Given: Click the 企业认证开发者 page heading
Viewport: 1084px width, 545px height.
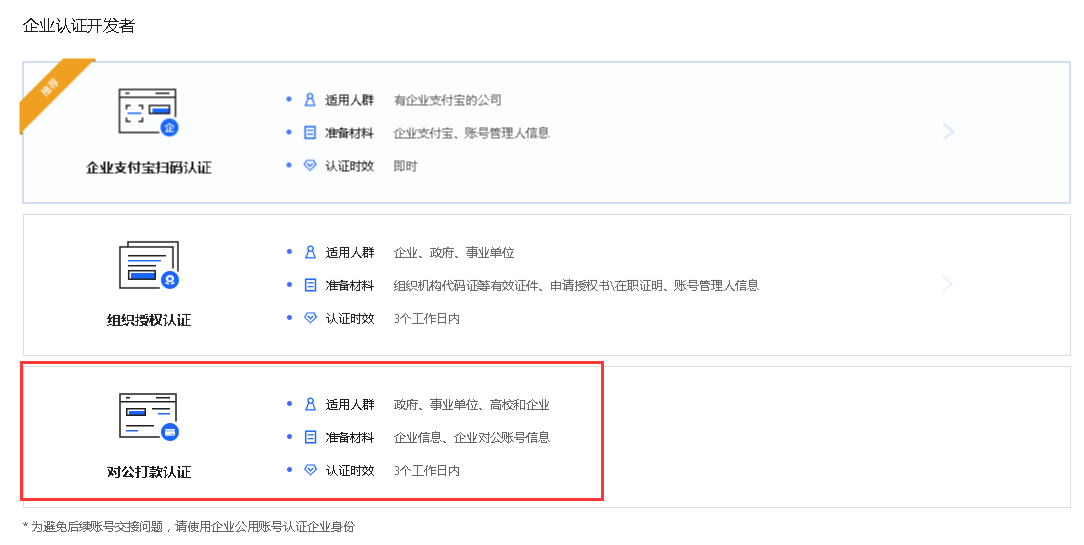Looking at the screenshot, I should tap(79, 26).
